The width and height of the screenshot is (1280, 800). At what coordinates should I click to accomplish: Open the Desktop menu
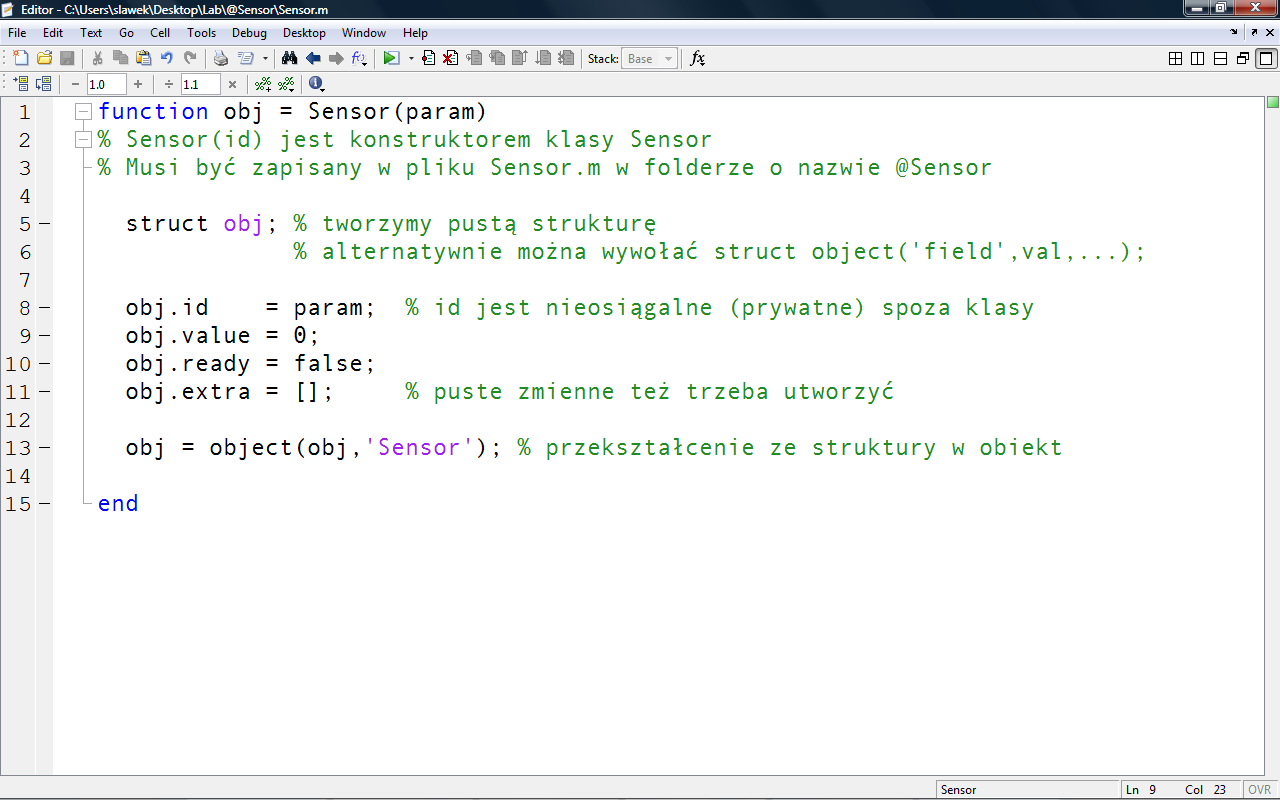tap(304, 33)
